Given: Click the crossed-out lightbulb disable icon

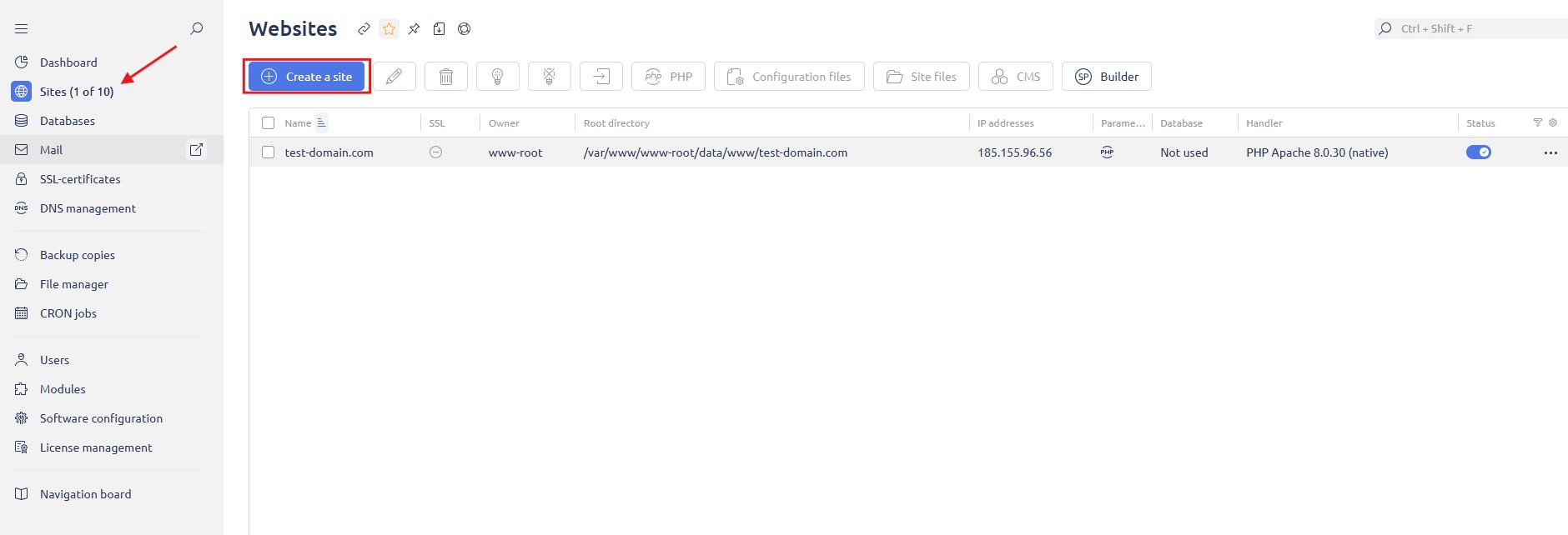Looking at the screenshot, I should point(550,77).
